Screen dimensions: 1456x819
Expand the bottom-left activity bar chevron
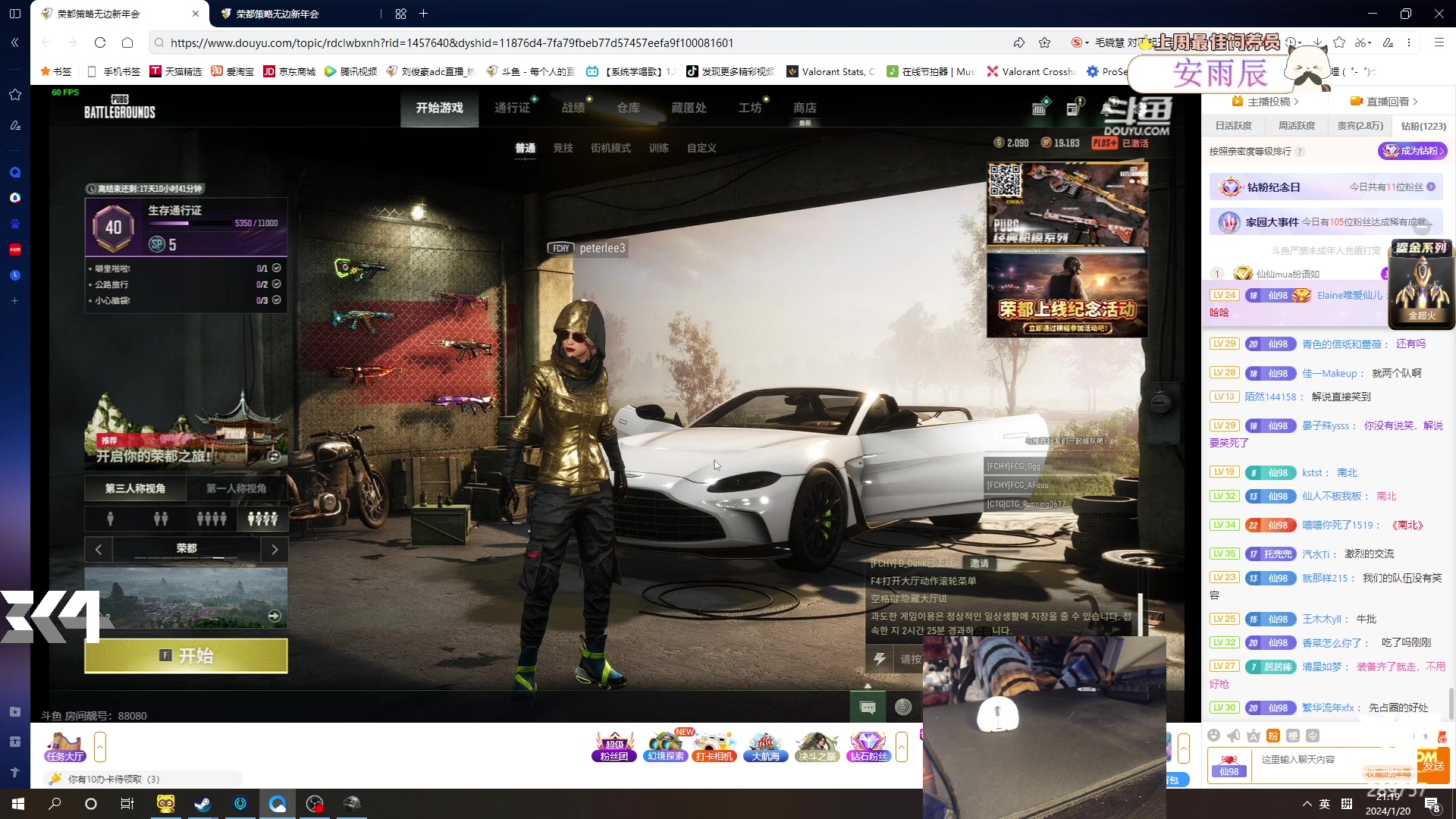click(100, 747)
